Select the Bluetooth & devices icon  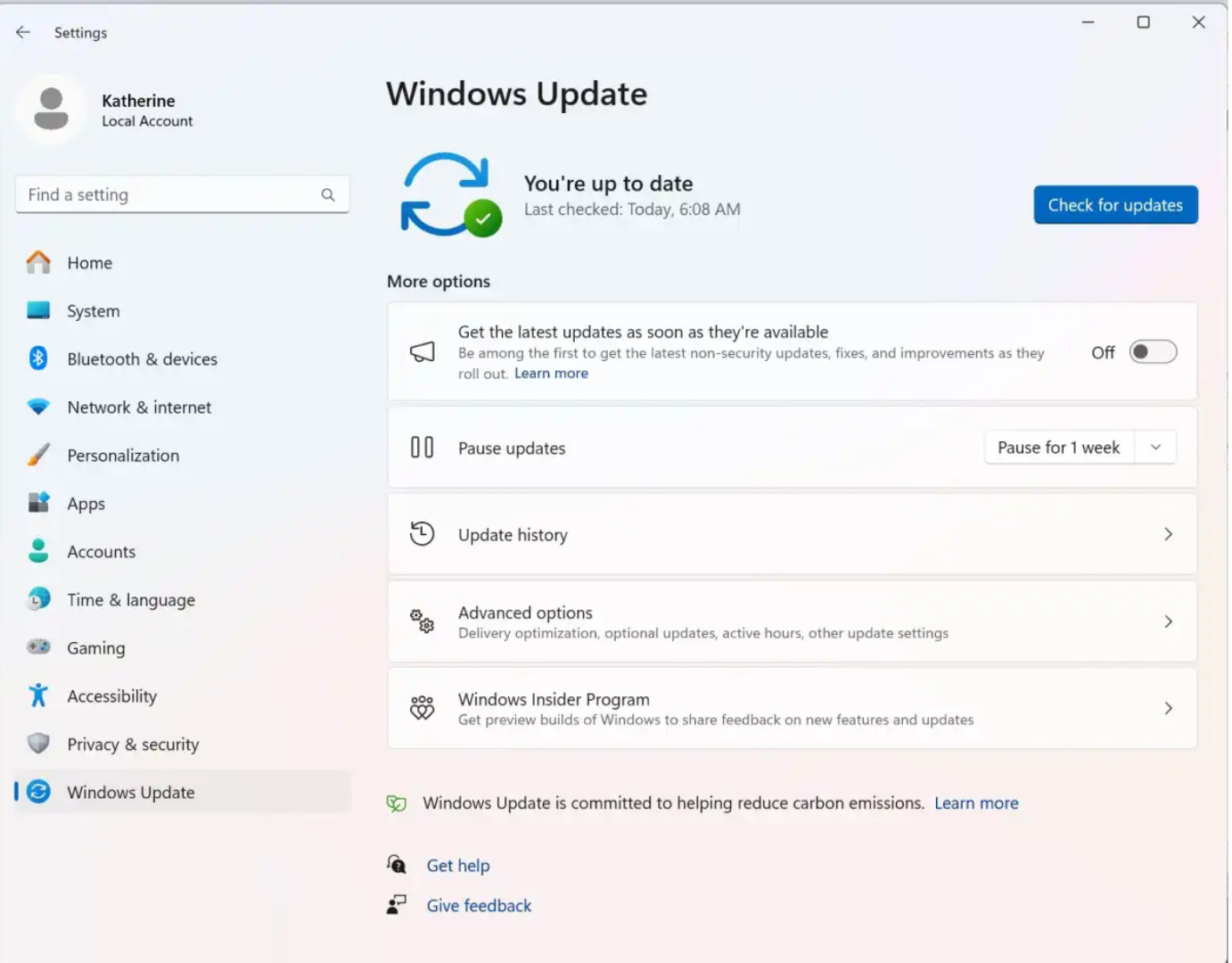click(x=38, y=358)
